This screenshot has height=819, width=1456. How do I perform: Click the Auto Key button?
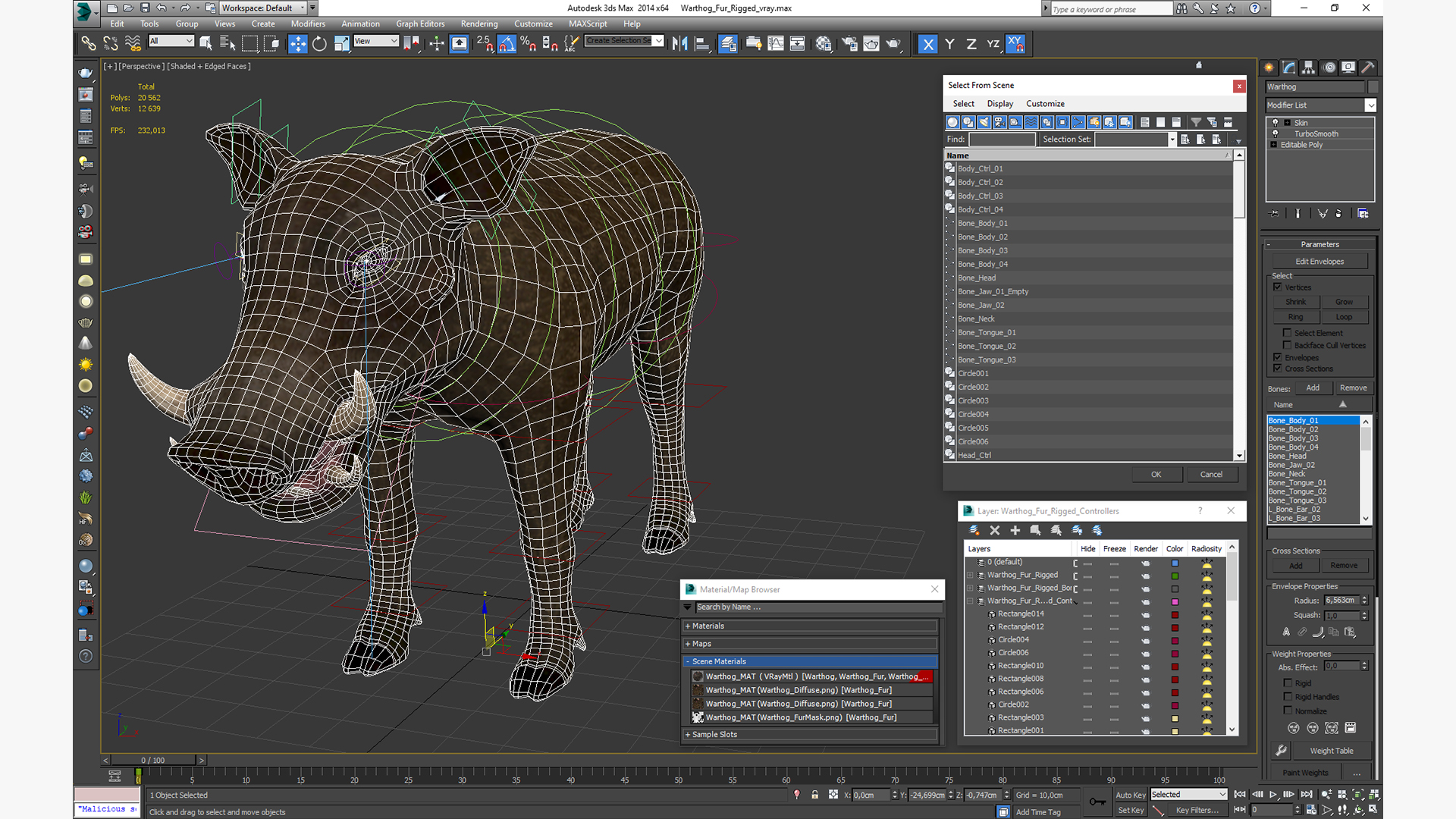point(1130,795)
